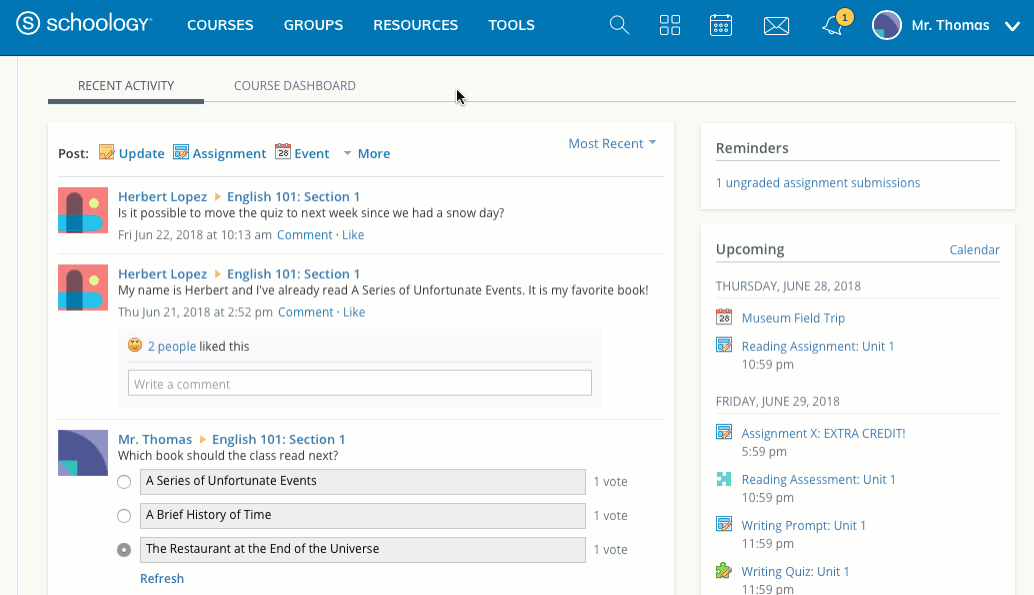Click the Write a comment field
1034x595 pixels.
pyautogui.click(x=359, y=384)
